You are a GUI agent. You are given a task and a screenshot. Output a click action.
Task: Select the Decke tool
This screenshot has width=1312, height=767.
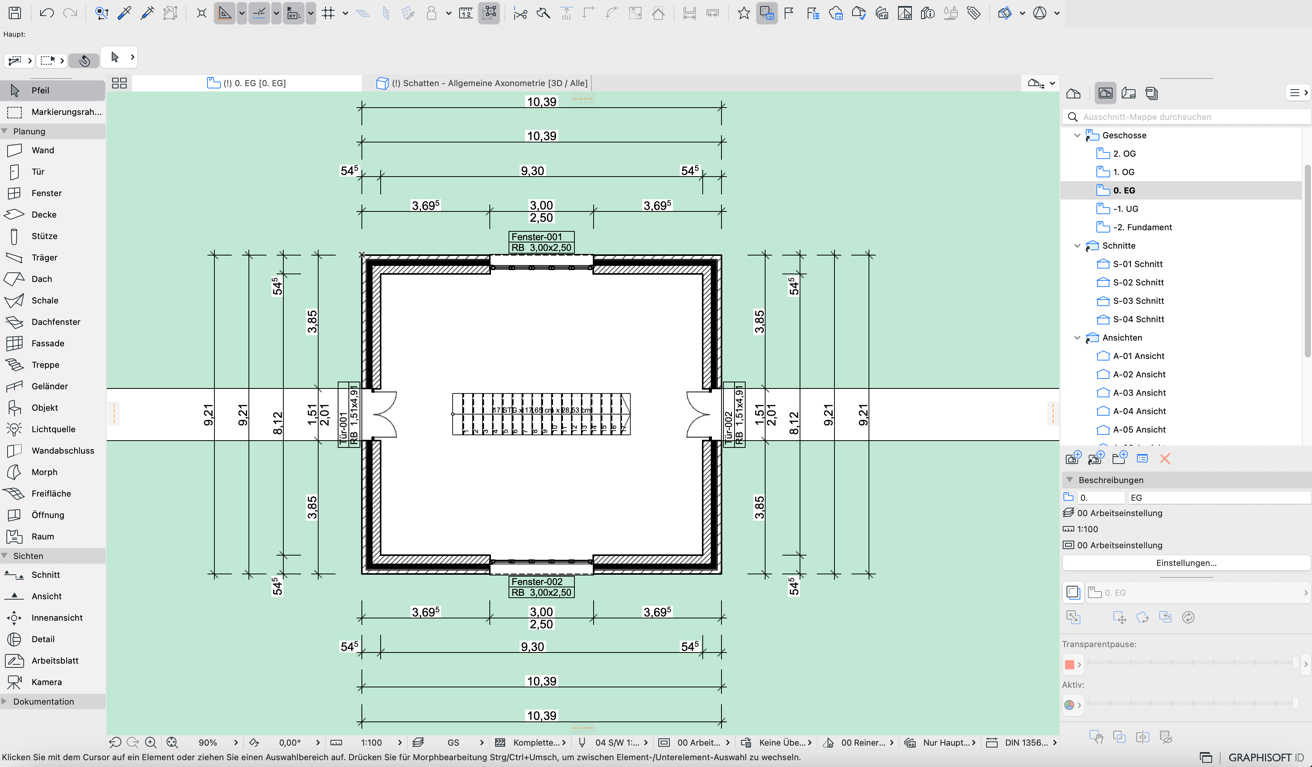(52, 215)
